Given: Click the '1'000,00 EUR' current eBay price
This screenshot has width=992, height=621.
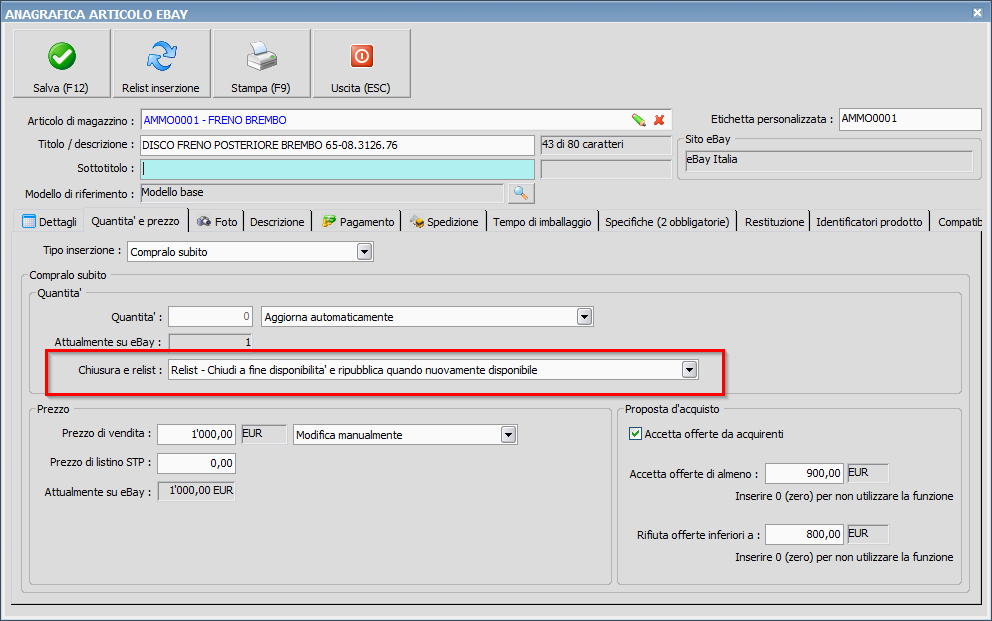Looking at the screenshot, I should pyautogui.click(x=196, y=491).
